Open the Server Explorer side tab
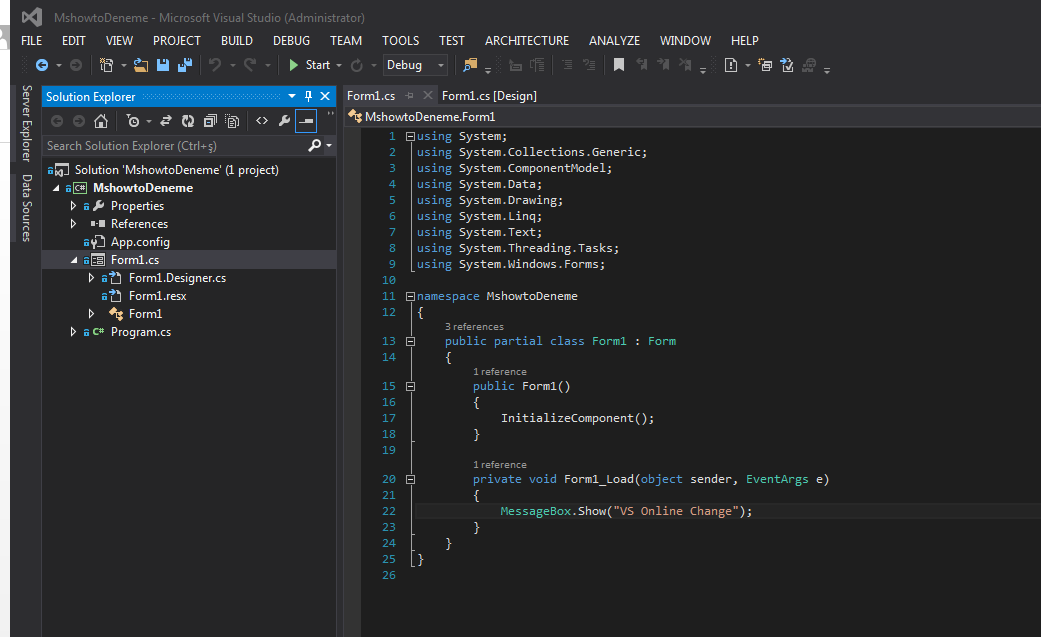 pos(27,123)
